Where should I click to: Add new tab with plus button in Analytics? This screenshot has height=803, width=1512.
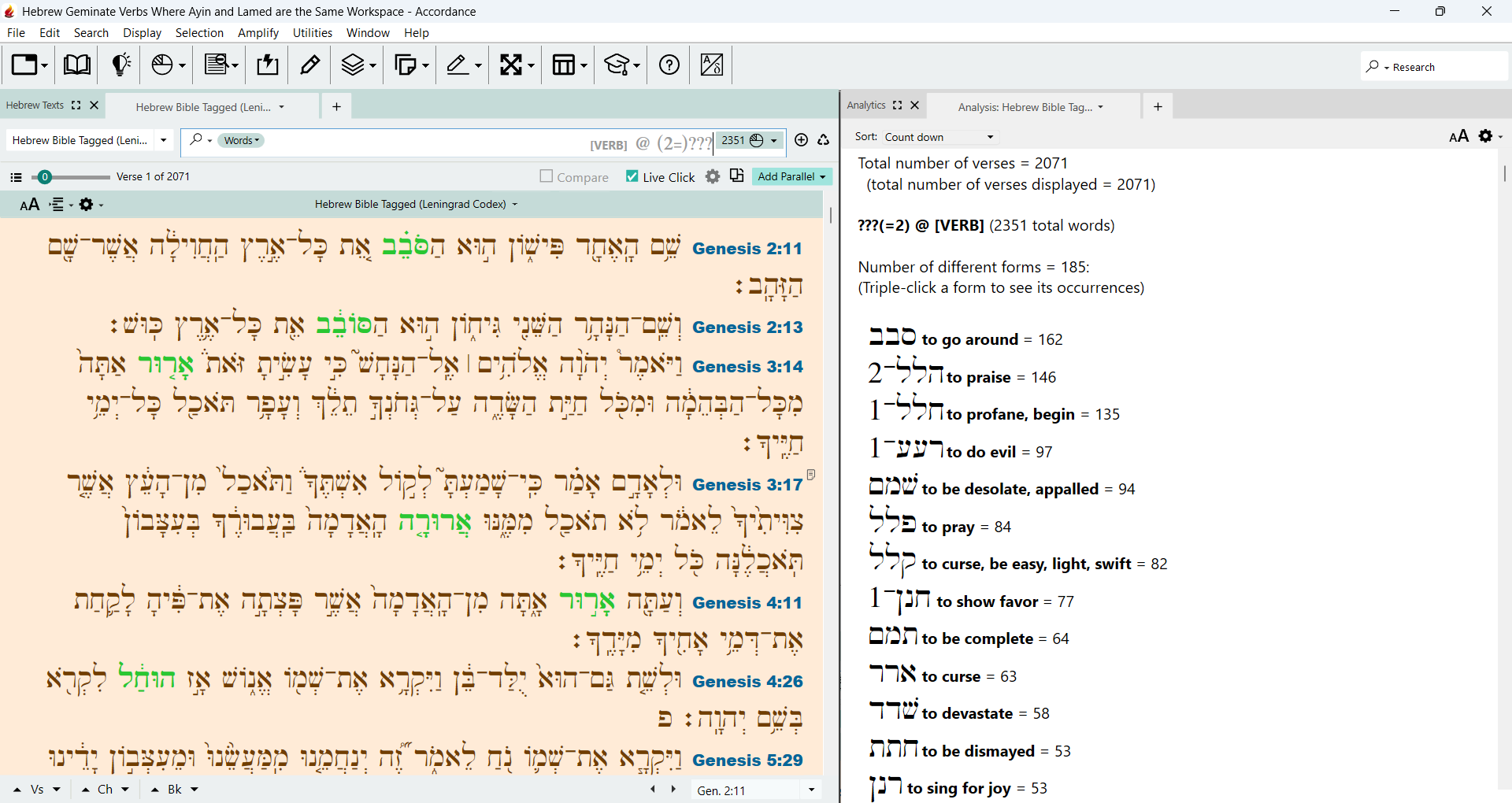pos(1158,106)
